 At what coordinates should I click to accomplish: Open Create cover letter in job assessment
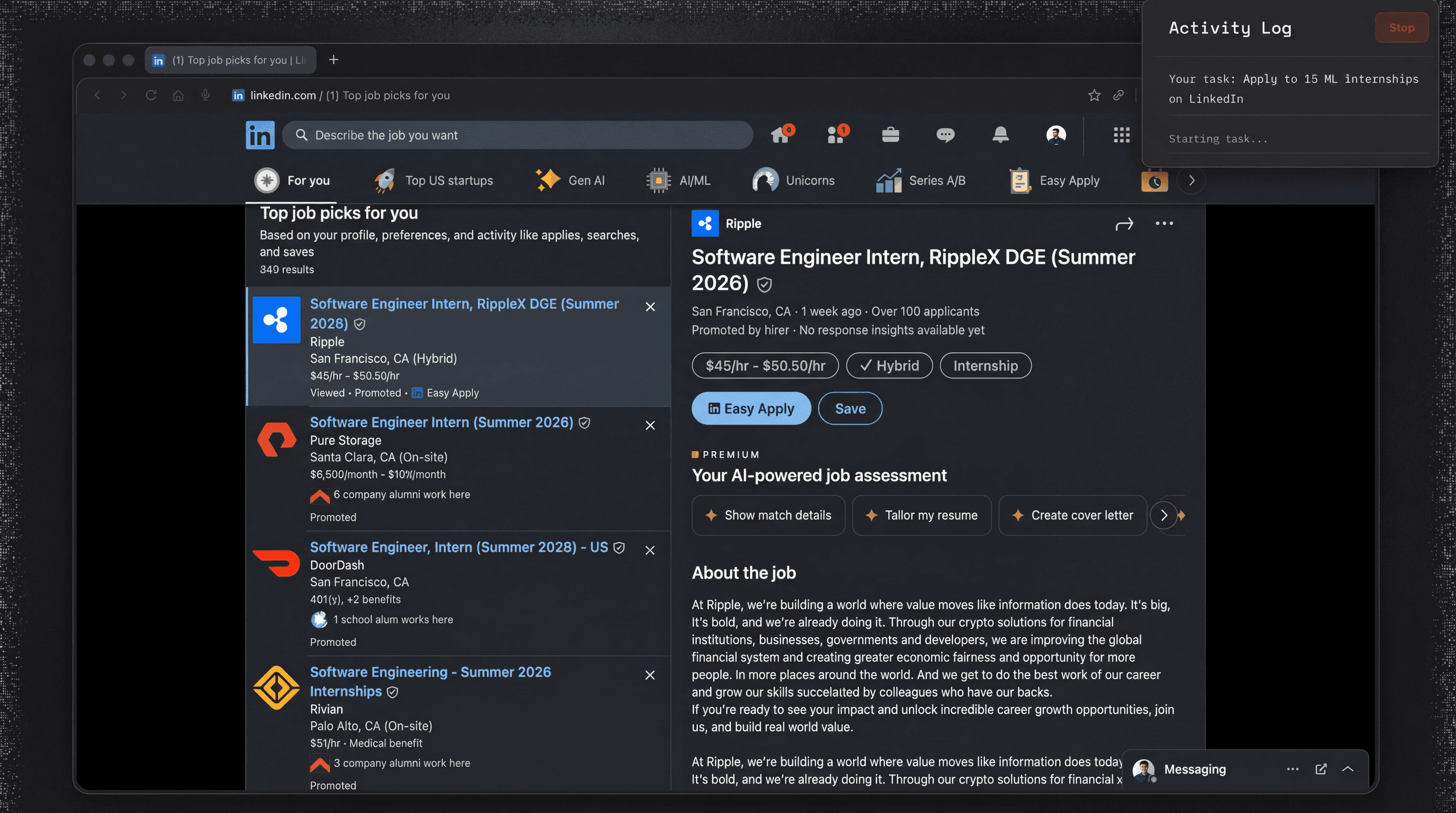(x=1073, y=515)
